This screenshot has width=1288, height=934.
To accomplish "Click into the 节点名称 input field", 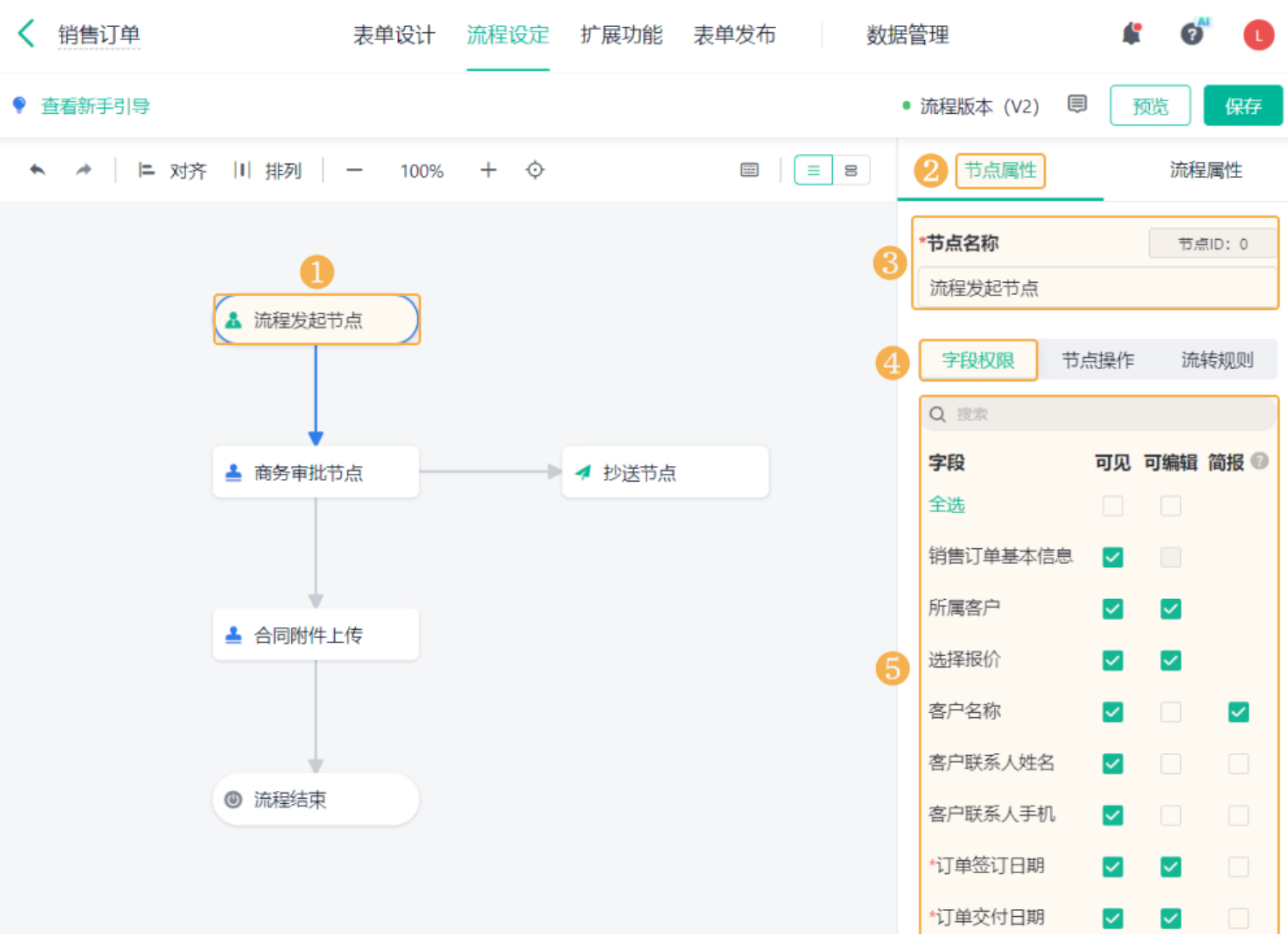I will point(1097,288).
